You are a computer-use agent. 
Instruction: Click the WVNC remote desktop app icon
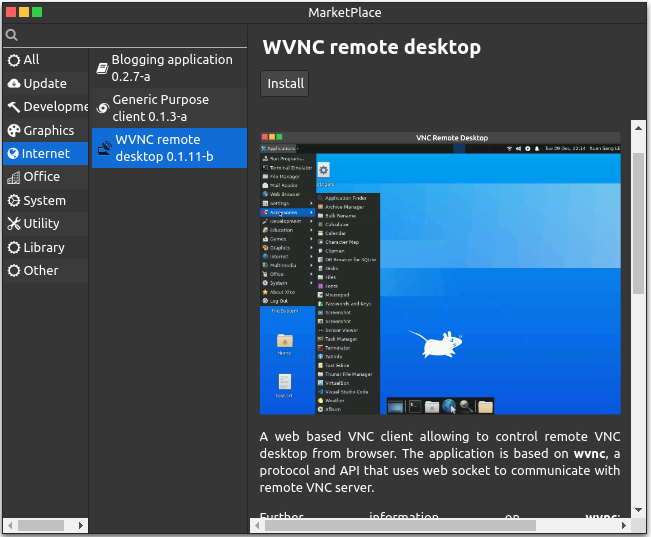click(x=105, y=148)
